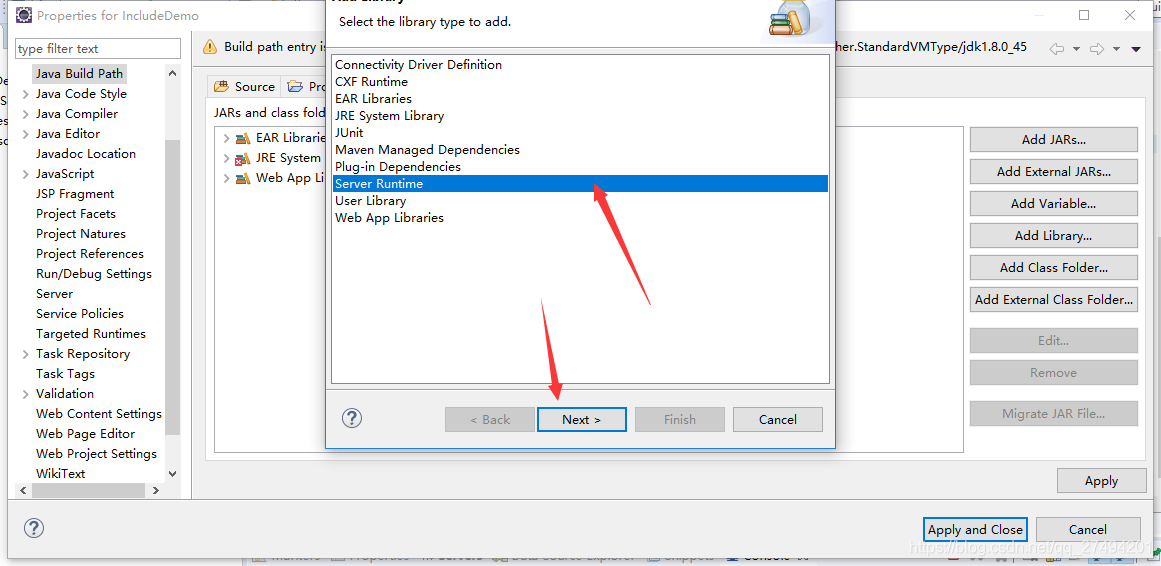Open JSP Fragment page

pyautogui.click(x=75, y=193)
